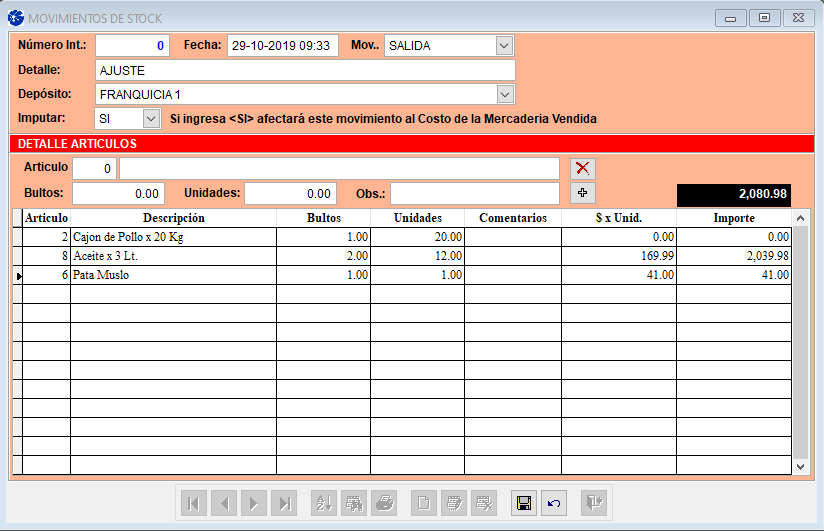The width and height of the screenshot is (824, 531).
Task: Minimize the Movimientos de Stock window
Action: [x=730, y=18]
